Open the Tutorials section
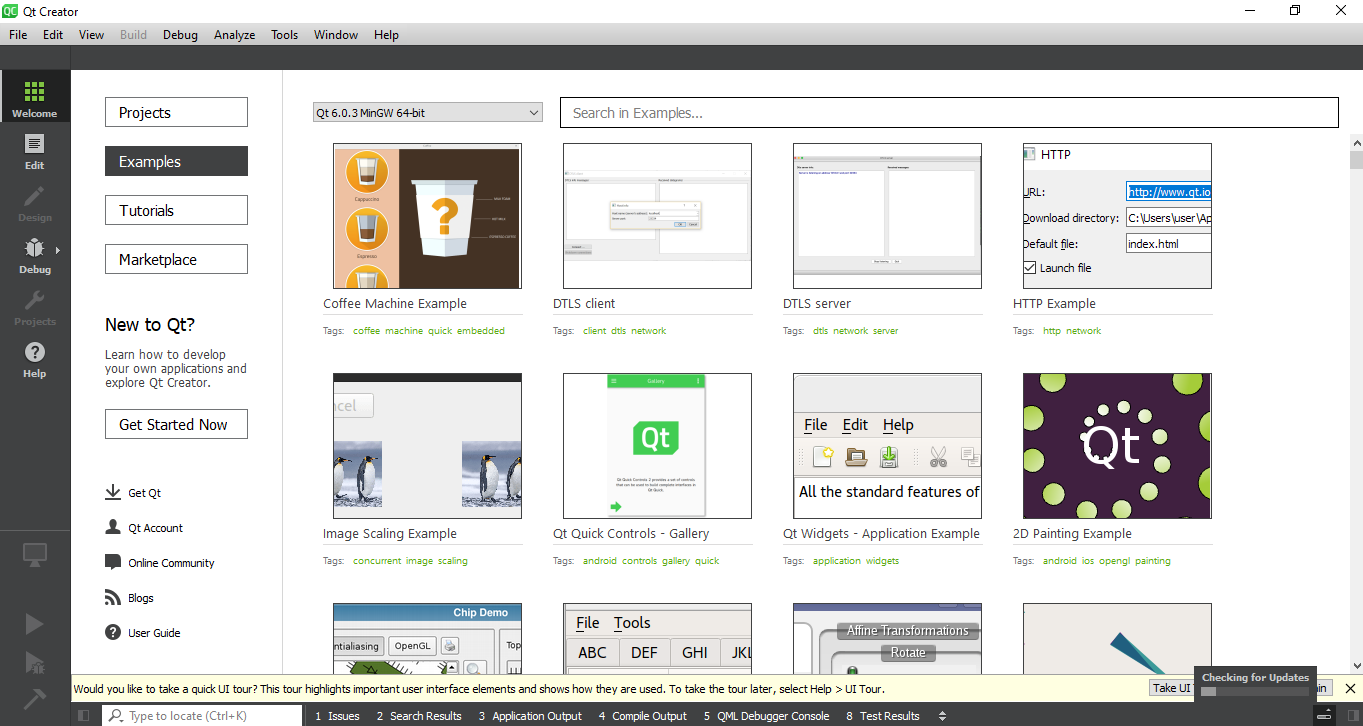1363x726 pixels. (176, 210)
